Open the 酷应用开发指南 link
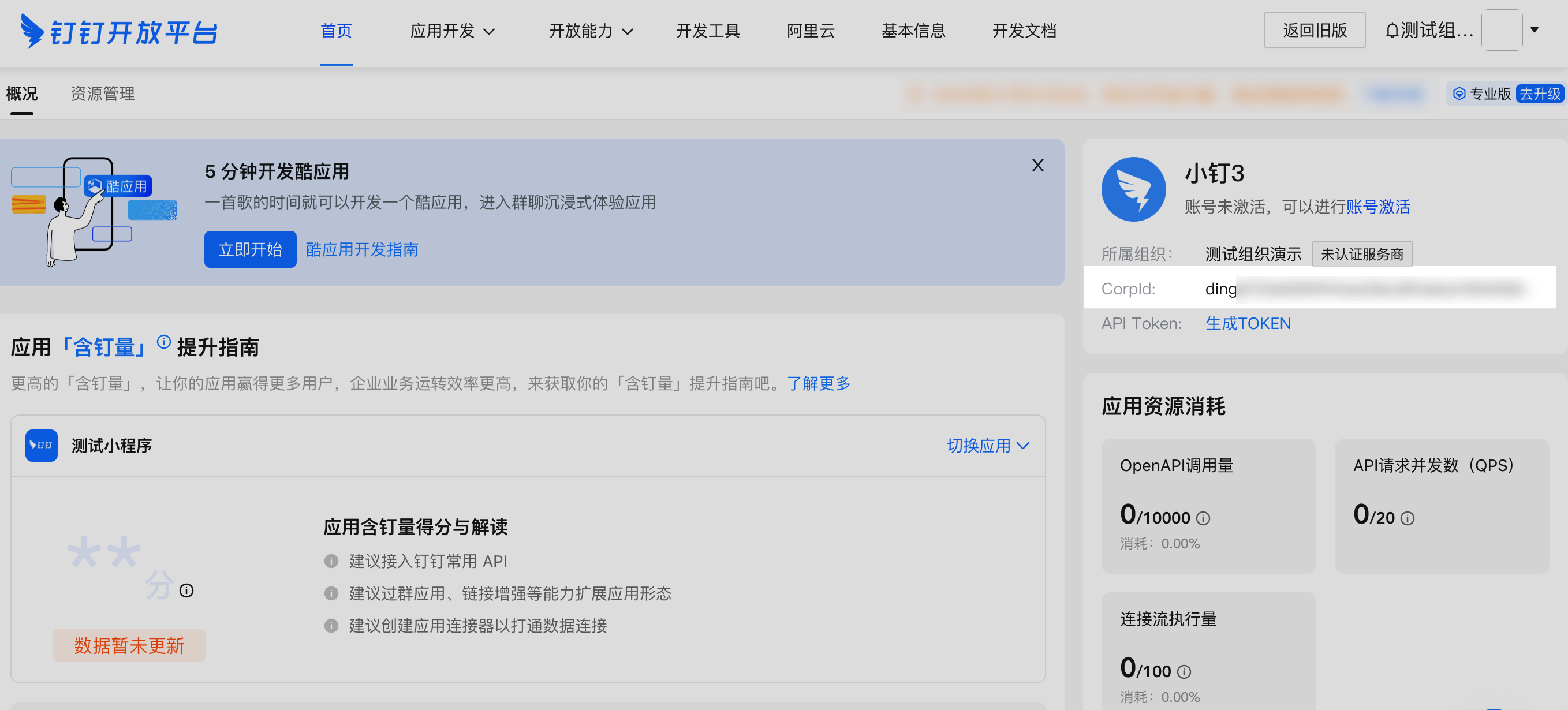 click(x=361, y=249)
